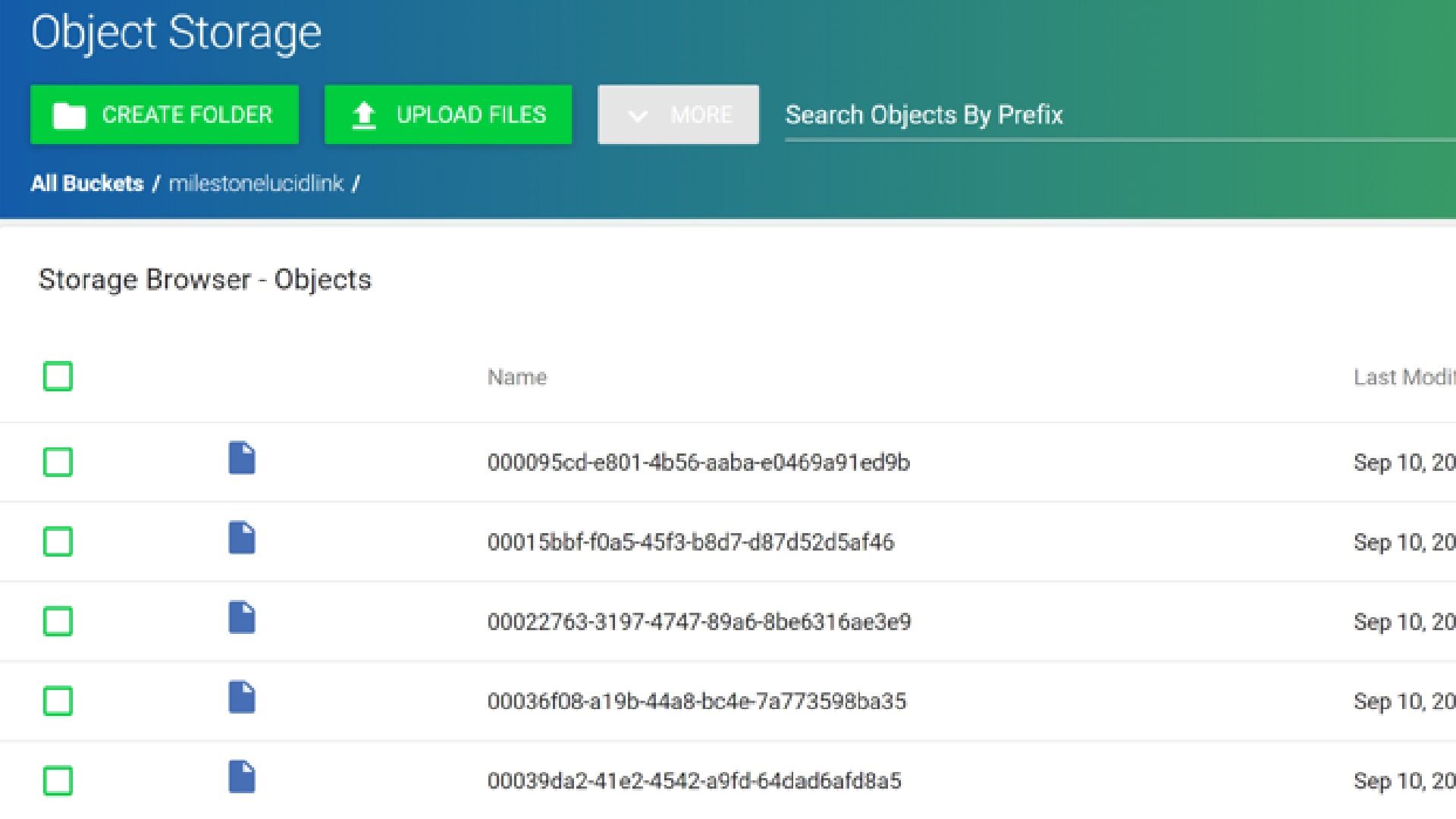Open object 00036f08-a19b-44a8-bc4e-7a773598ba35

pyautogui.click(x=697, y=701)
